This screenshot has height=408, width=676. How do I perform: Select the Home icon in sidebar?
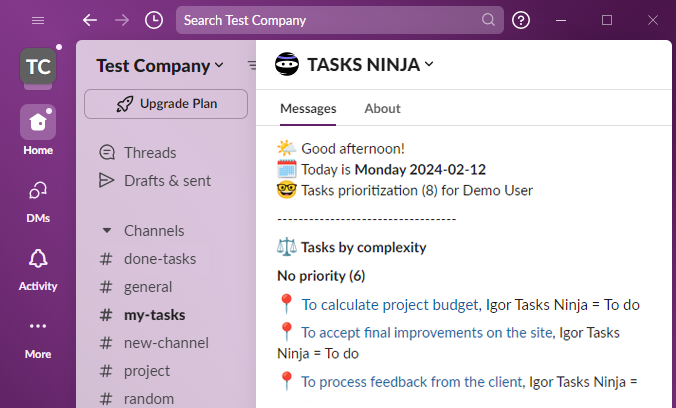point(38,123)
